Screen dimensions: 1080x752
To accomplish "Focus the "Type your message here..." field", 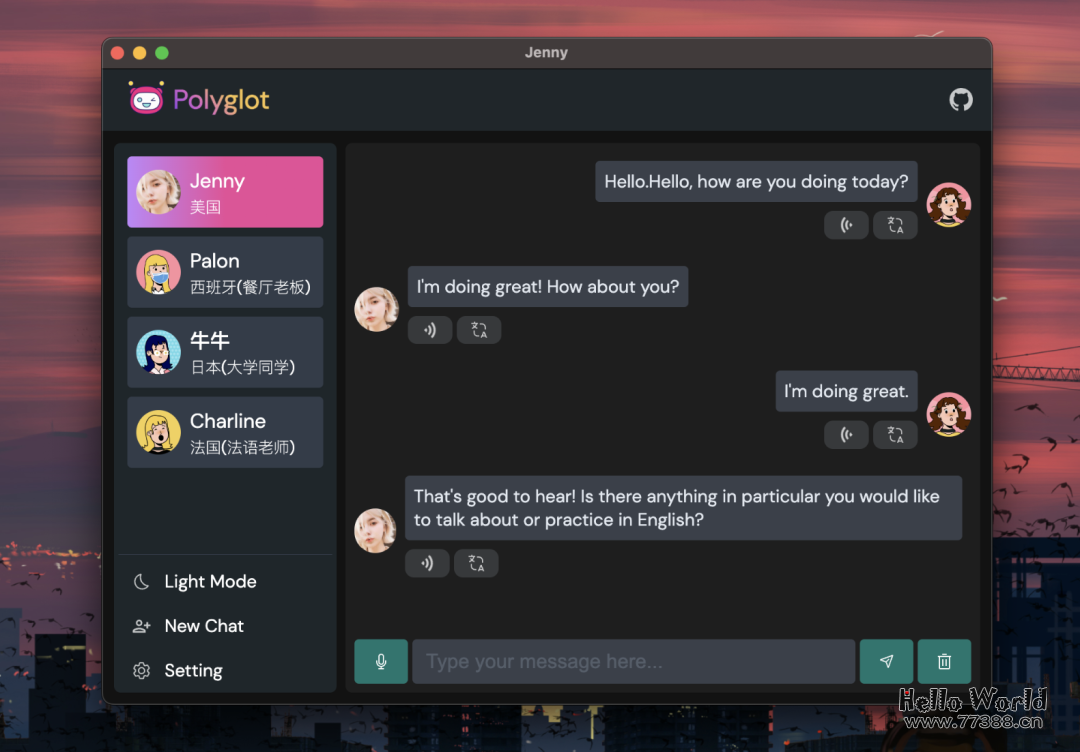I will [x=633, y=661].
